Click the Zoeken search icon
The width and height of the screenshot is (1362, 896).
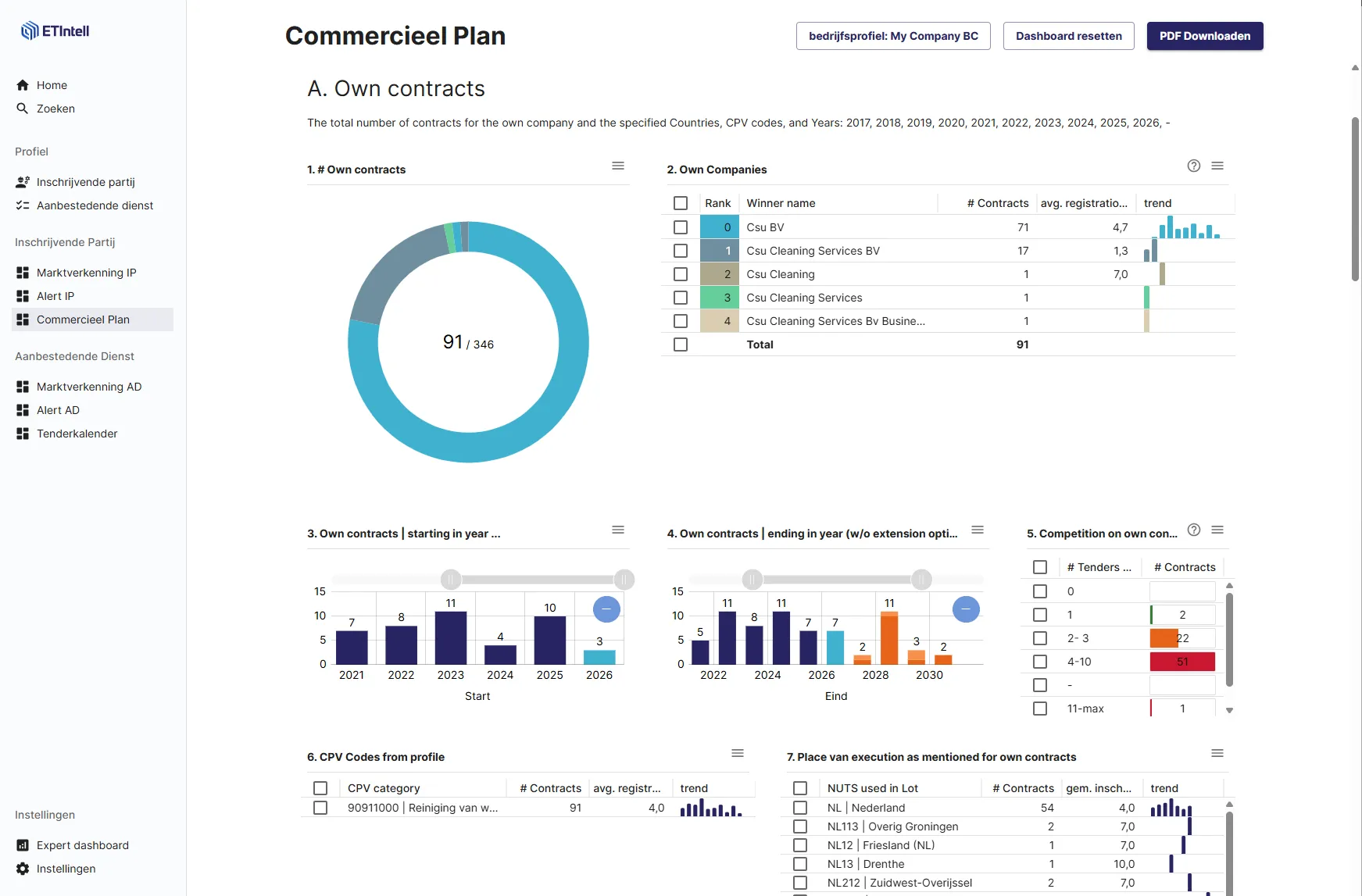(x=23, y=109)
